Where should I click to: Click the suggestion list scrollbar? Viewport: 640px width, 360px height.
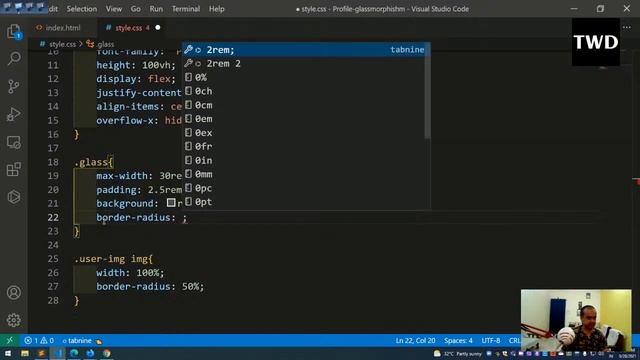[427, 91]
